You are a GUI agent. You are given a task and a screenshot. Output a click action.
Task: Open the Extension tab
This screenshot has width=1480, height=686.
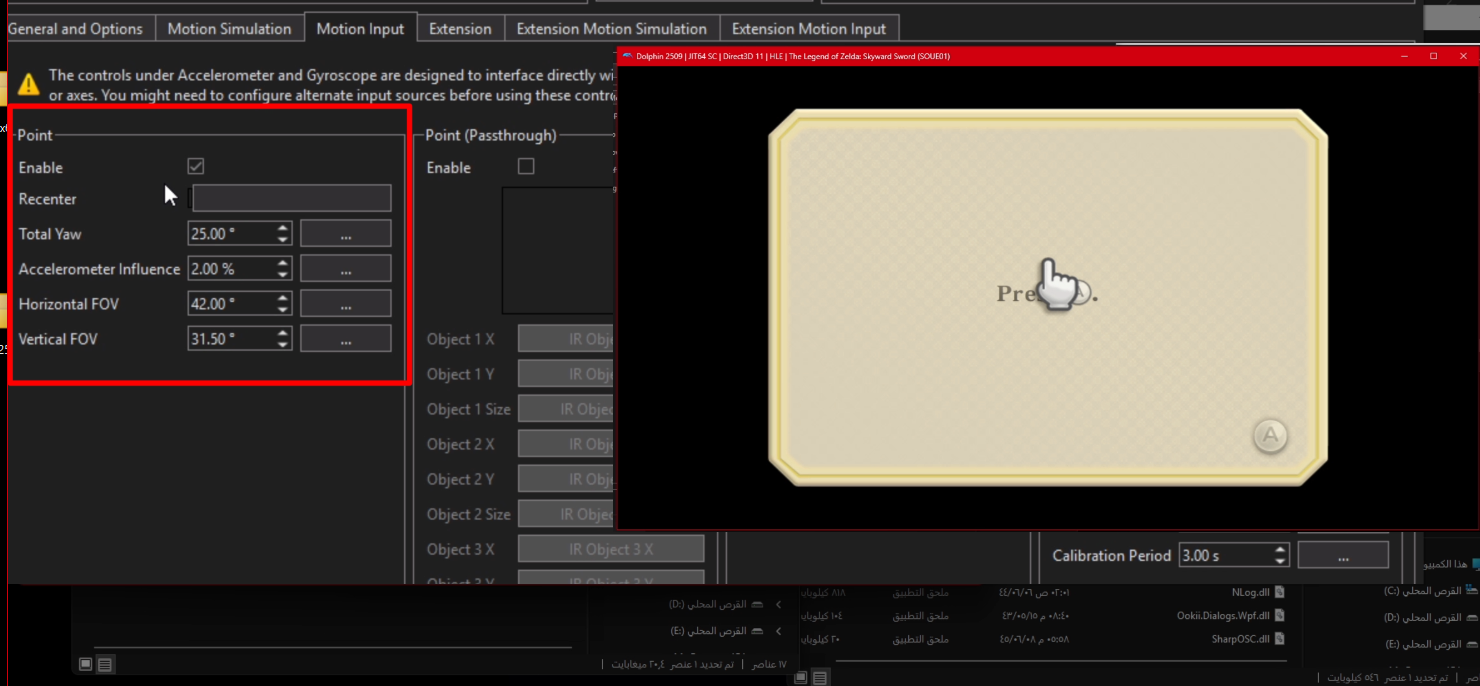click(460, 29)
